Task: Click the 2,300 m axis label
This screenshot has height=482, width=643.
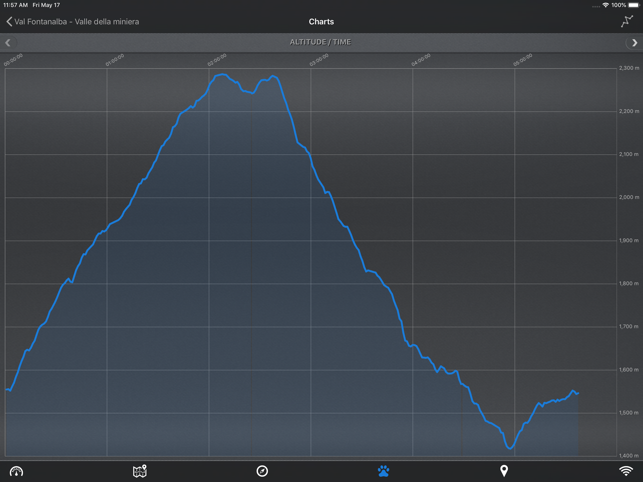Action: coord(629,68)
